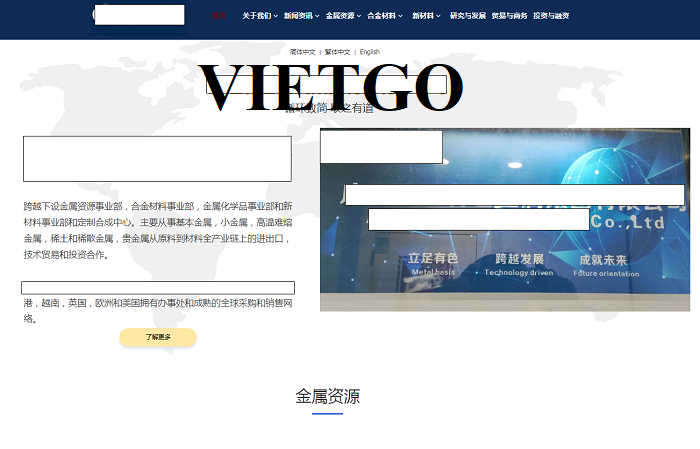Switch language to 繁体中文

tap(337, 52)
